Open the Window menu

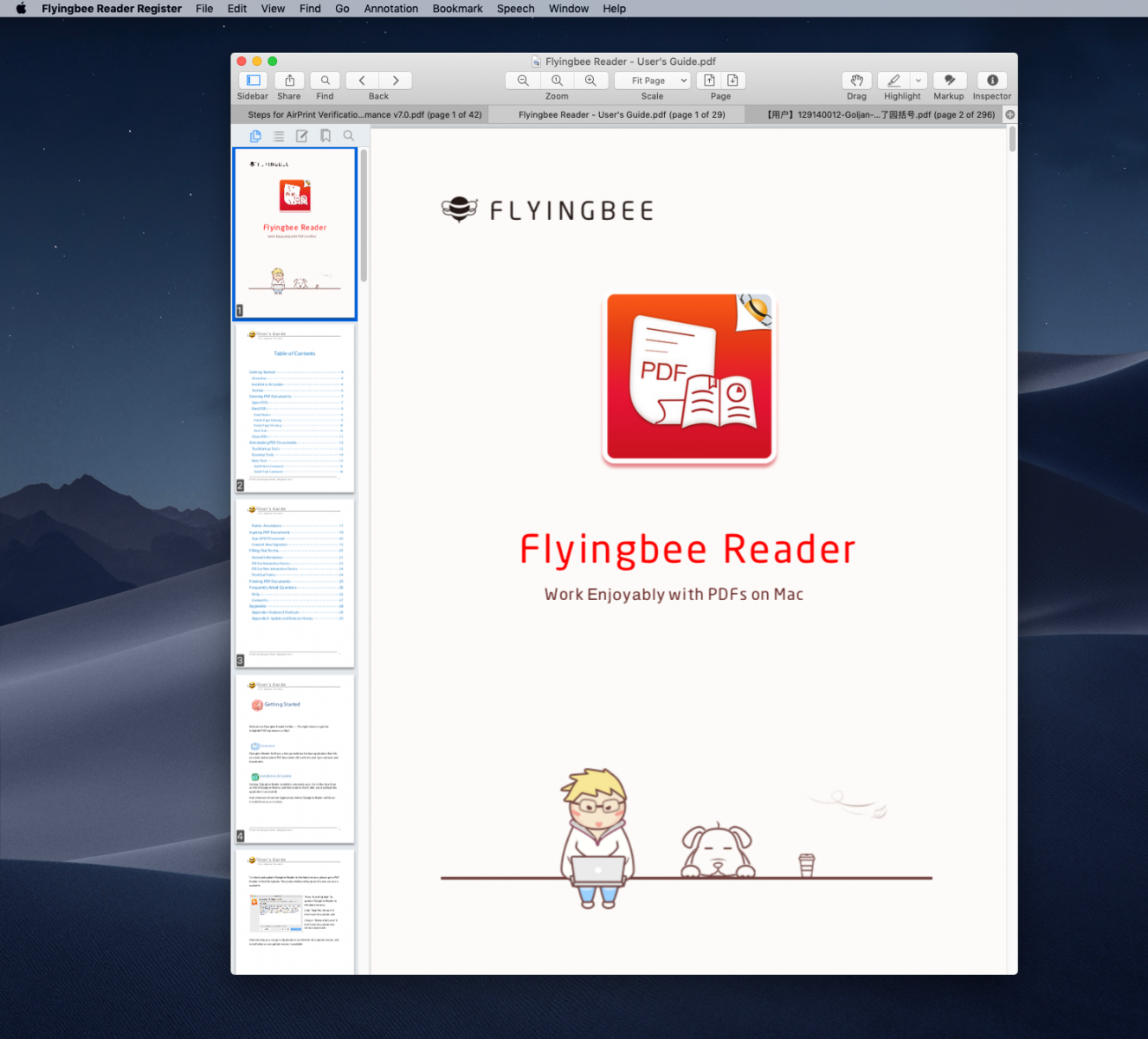coord(568,9)
